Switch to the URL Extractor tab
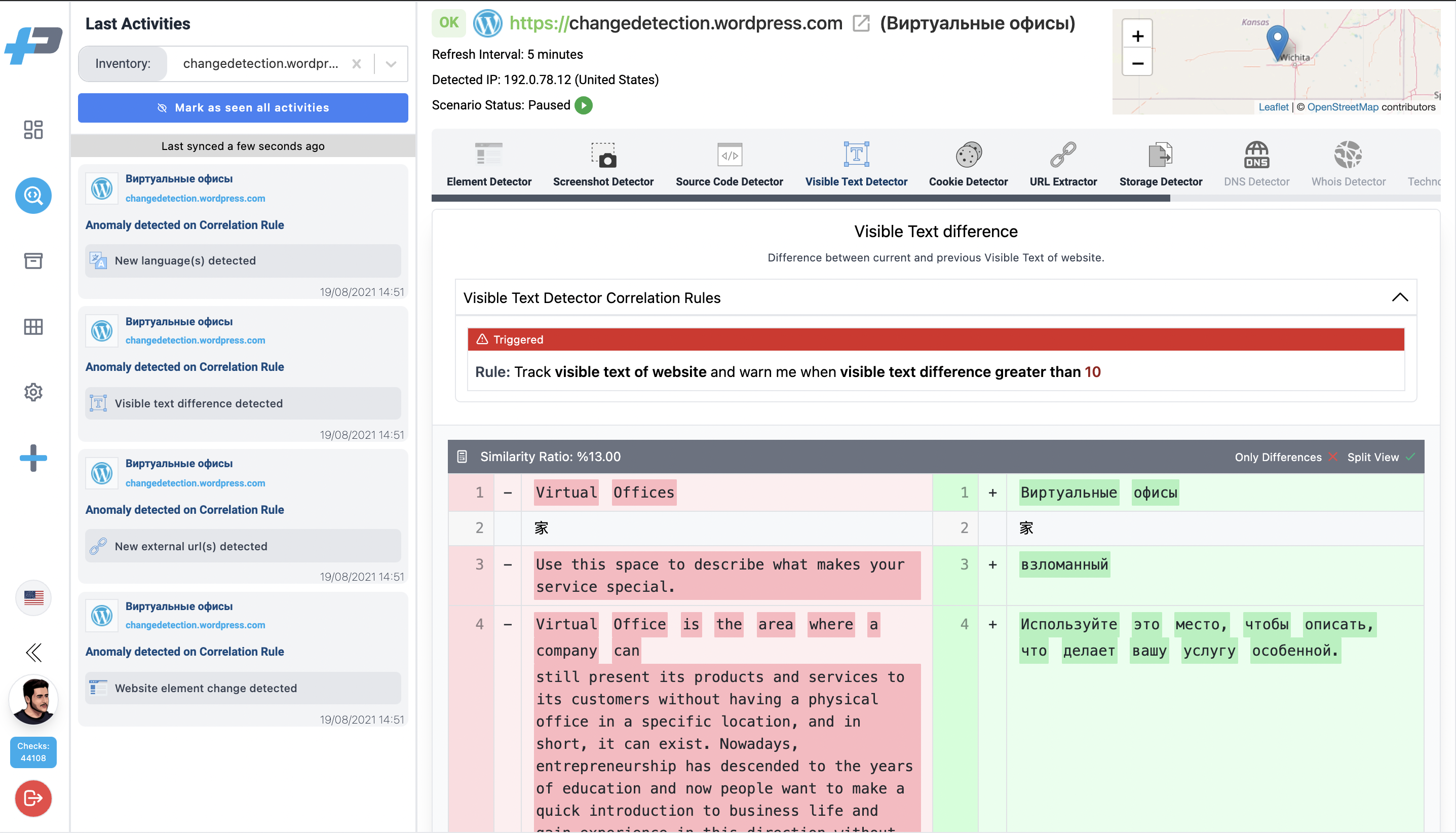The height and width of the screenshot is (833, 1456). (1063, 164)
